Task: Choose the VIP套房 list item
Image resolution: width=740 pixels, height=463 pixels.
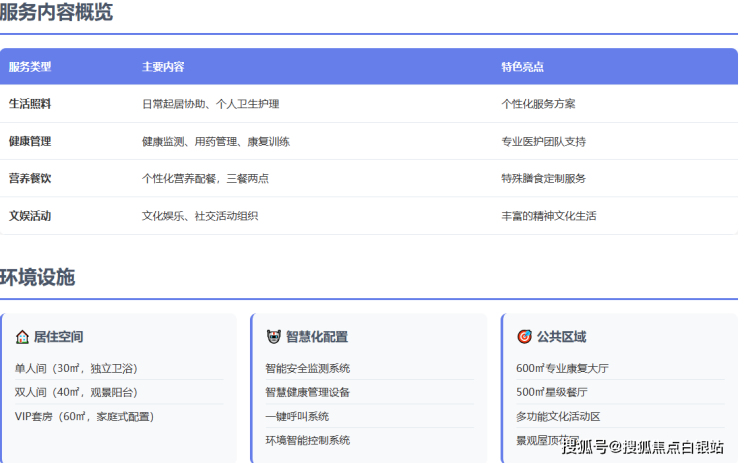Action: 84,417
